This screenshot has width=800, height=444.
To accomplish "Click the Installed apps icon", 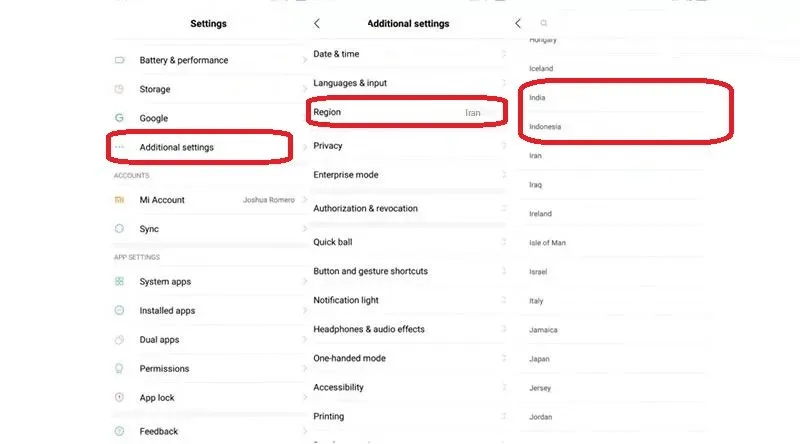I will point(119,311).
